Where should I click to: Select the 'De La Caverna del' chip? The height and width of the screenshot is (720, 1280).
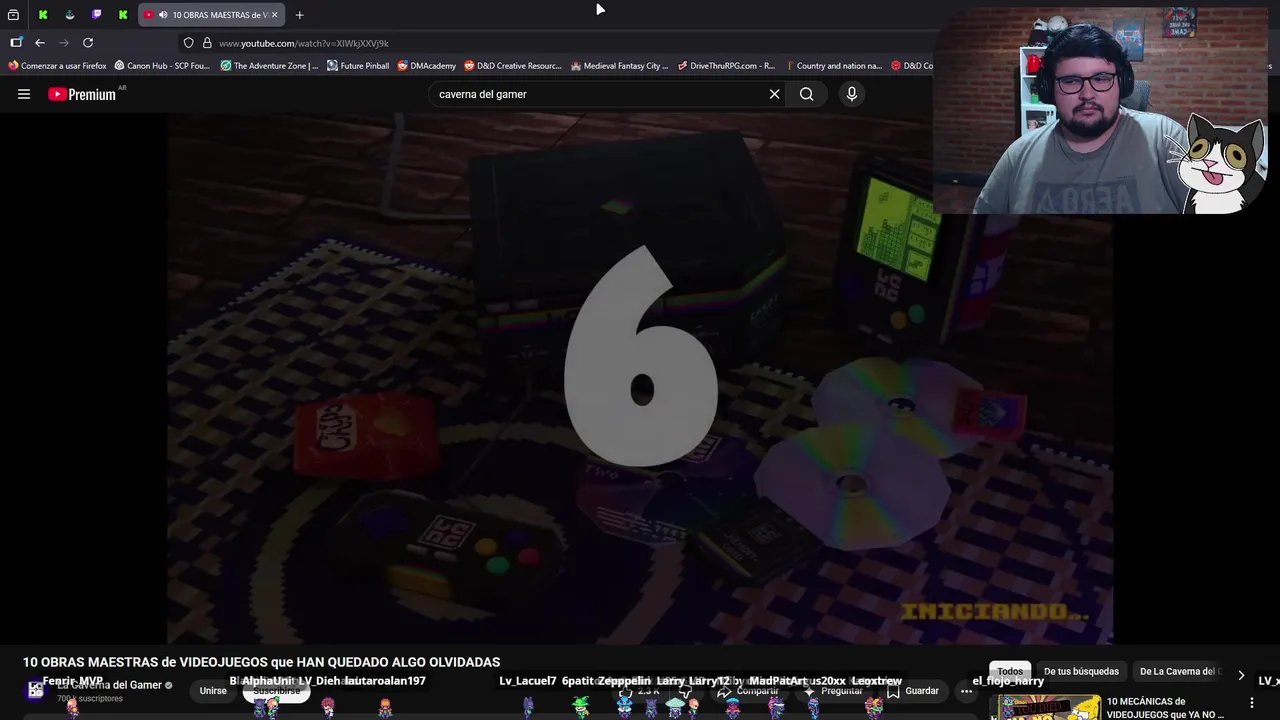1177,672
